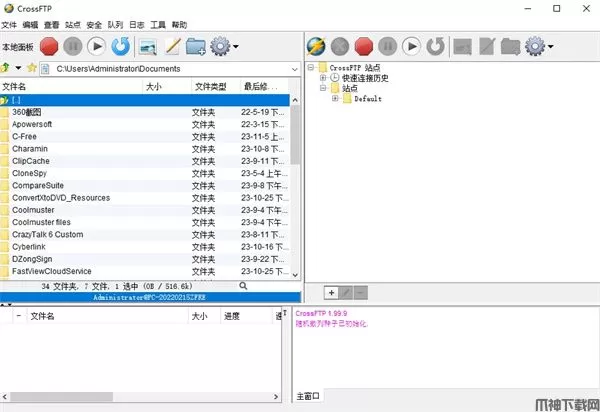The image size is (600, 412).
Task: Click the star favorites icon by path bar
Action: (x=31, y=68)
